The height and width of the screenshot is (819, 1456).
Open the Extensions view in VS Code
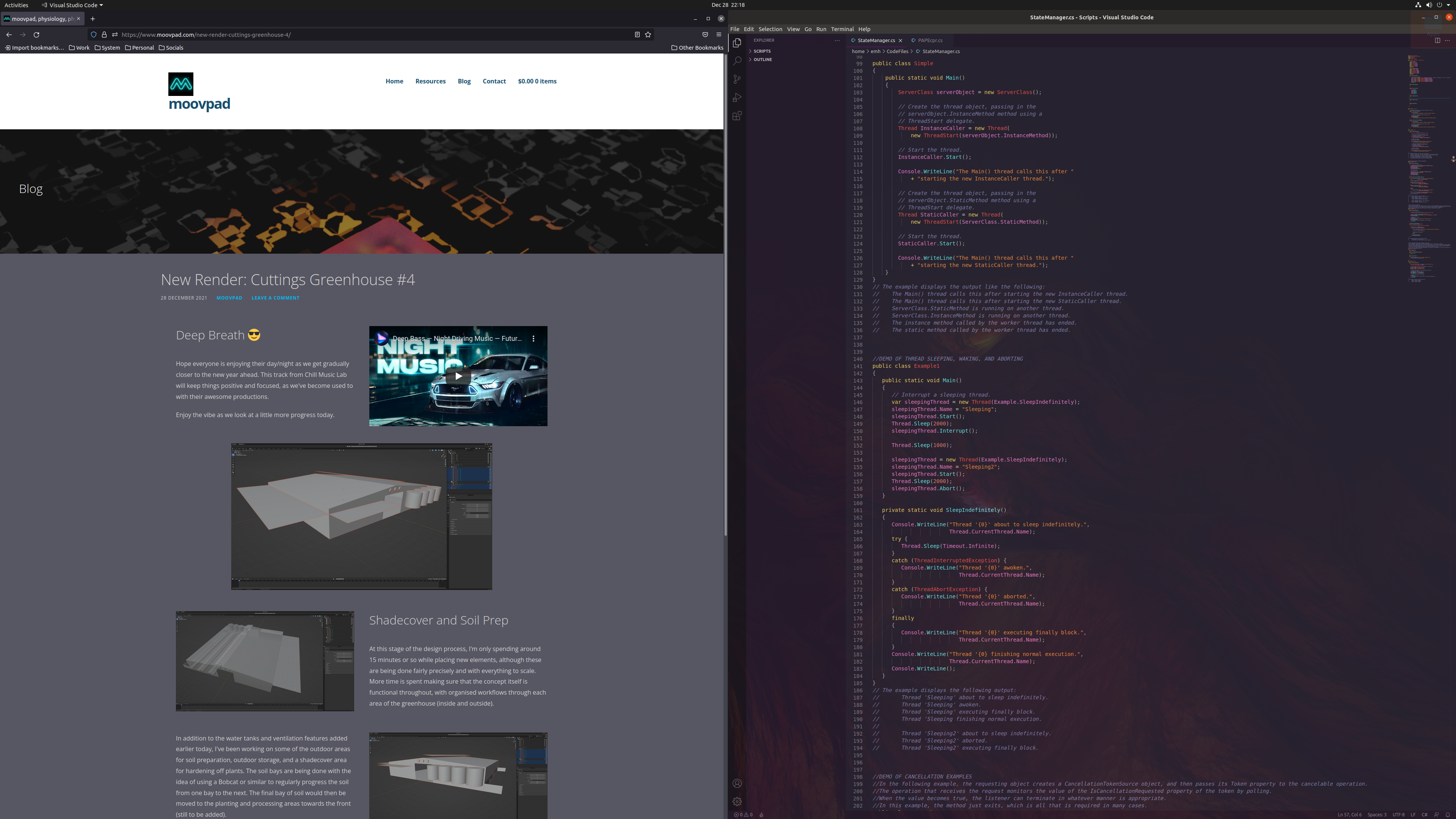click(x=737, y=116)
